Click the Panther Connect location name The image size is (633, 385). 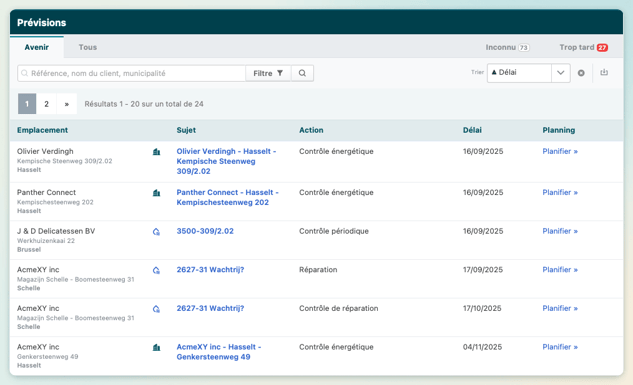coord(46,192)
